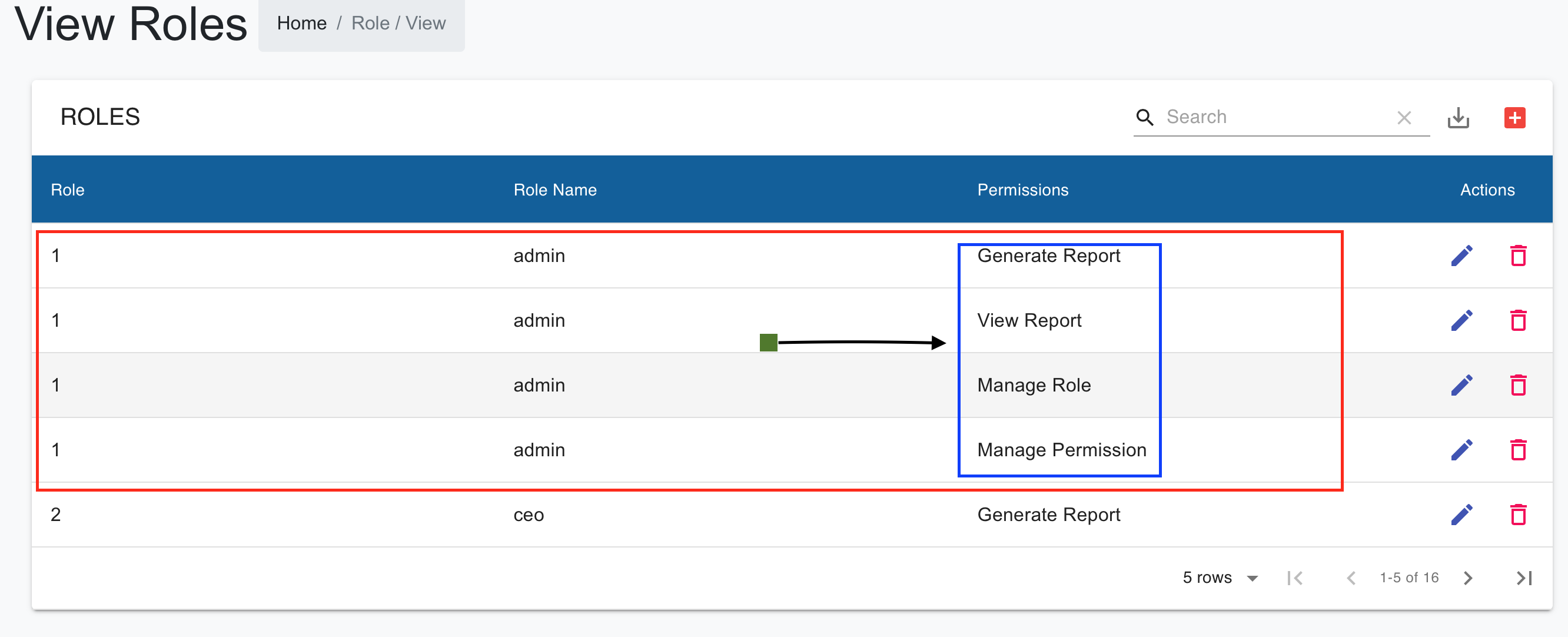Delete the admin role with Manage Permission

[1519, 450]
